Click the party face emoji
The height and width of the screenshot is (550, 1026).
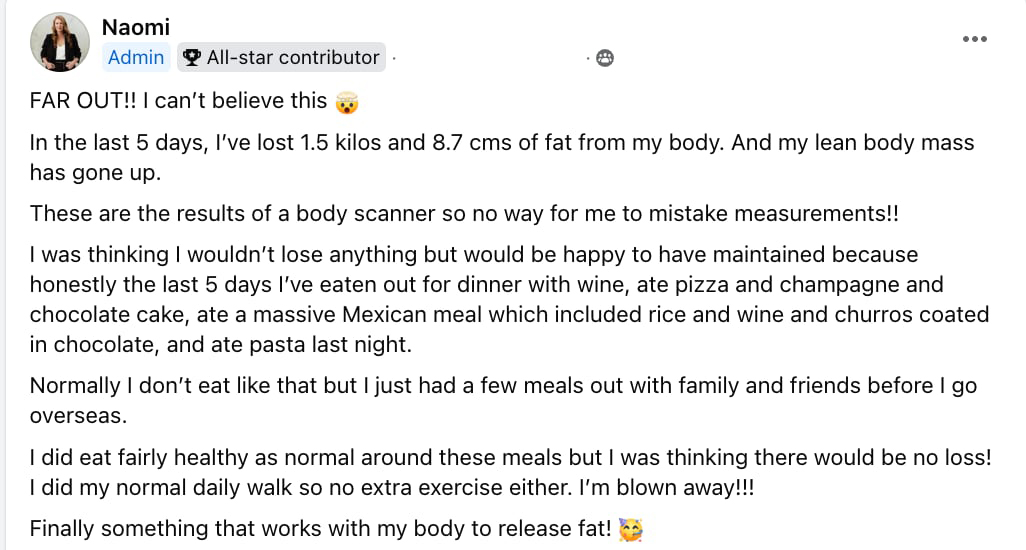click(631, 529)
